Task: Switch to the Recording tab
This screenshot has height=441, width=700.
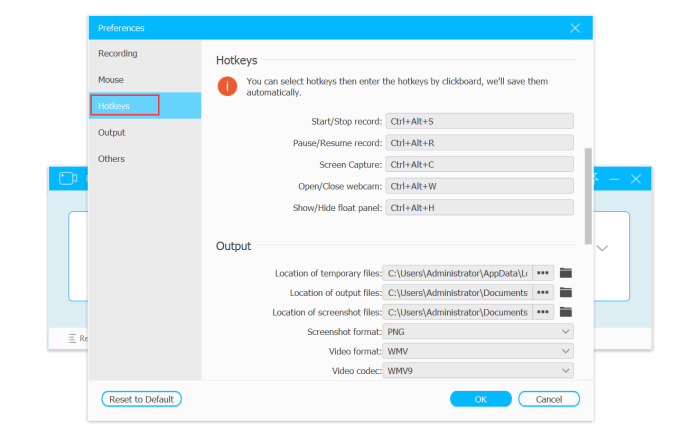Action: tap(118, 53)
